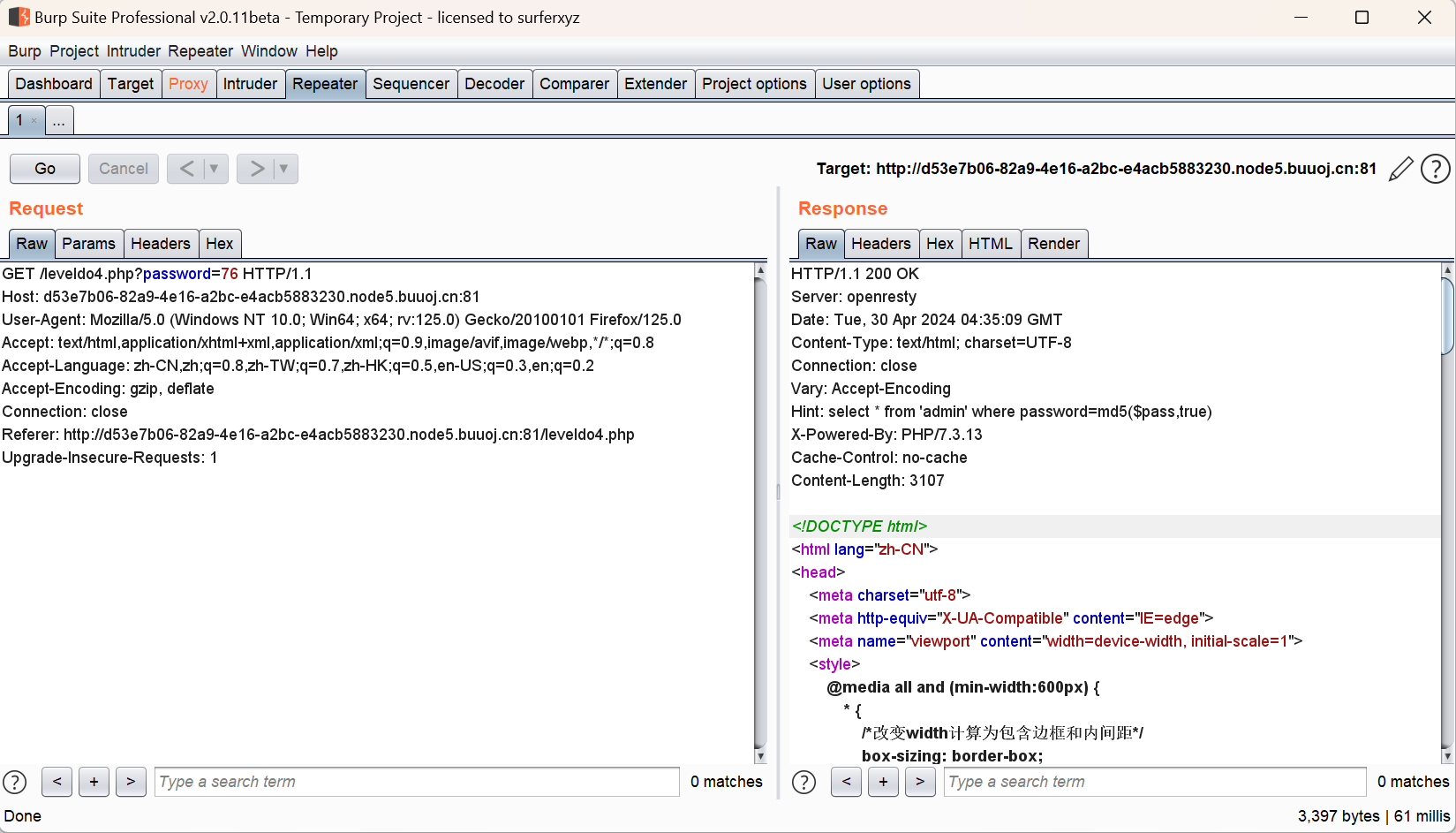1456x833 pixels.
Task: Click the HTTP/1.1 200 OK status line
Action: point(855,274)
